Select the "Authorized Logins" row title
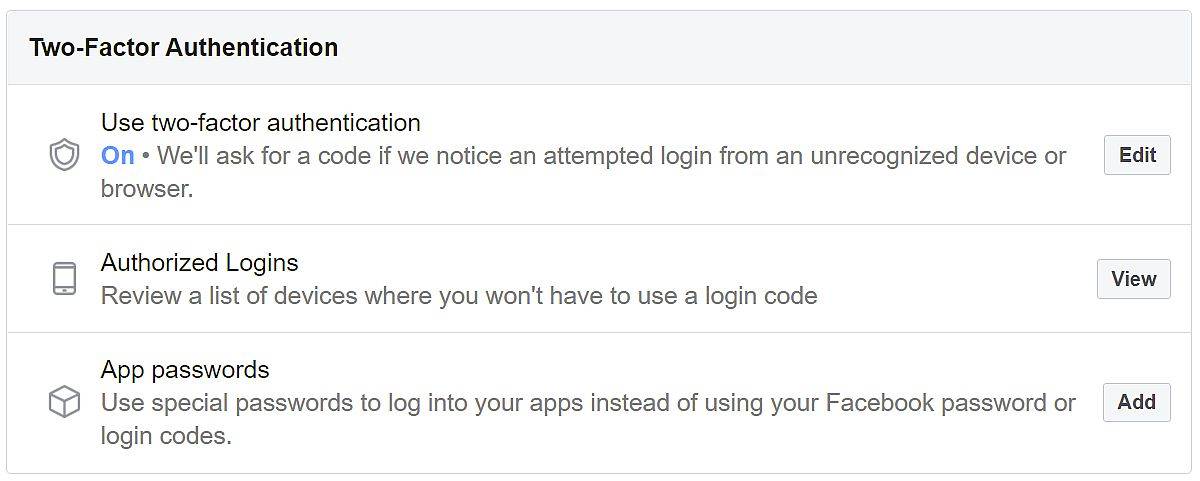 pos(200,263)
